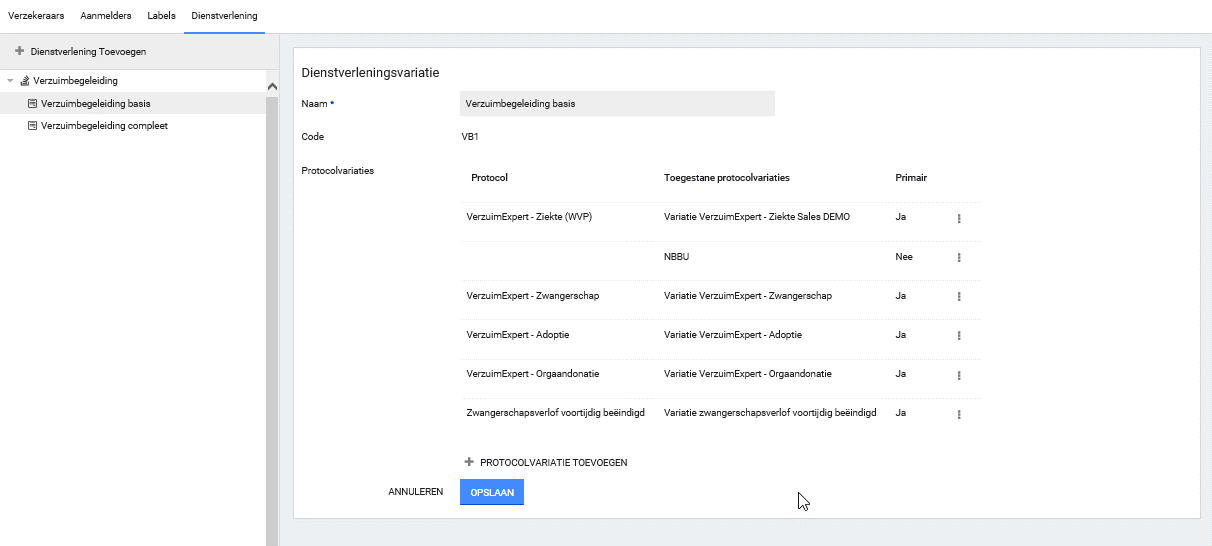Click plus icon beside Dienstverlening Toevoegen

click(x=19, y=51)
